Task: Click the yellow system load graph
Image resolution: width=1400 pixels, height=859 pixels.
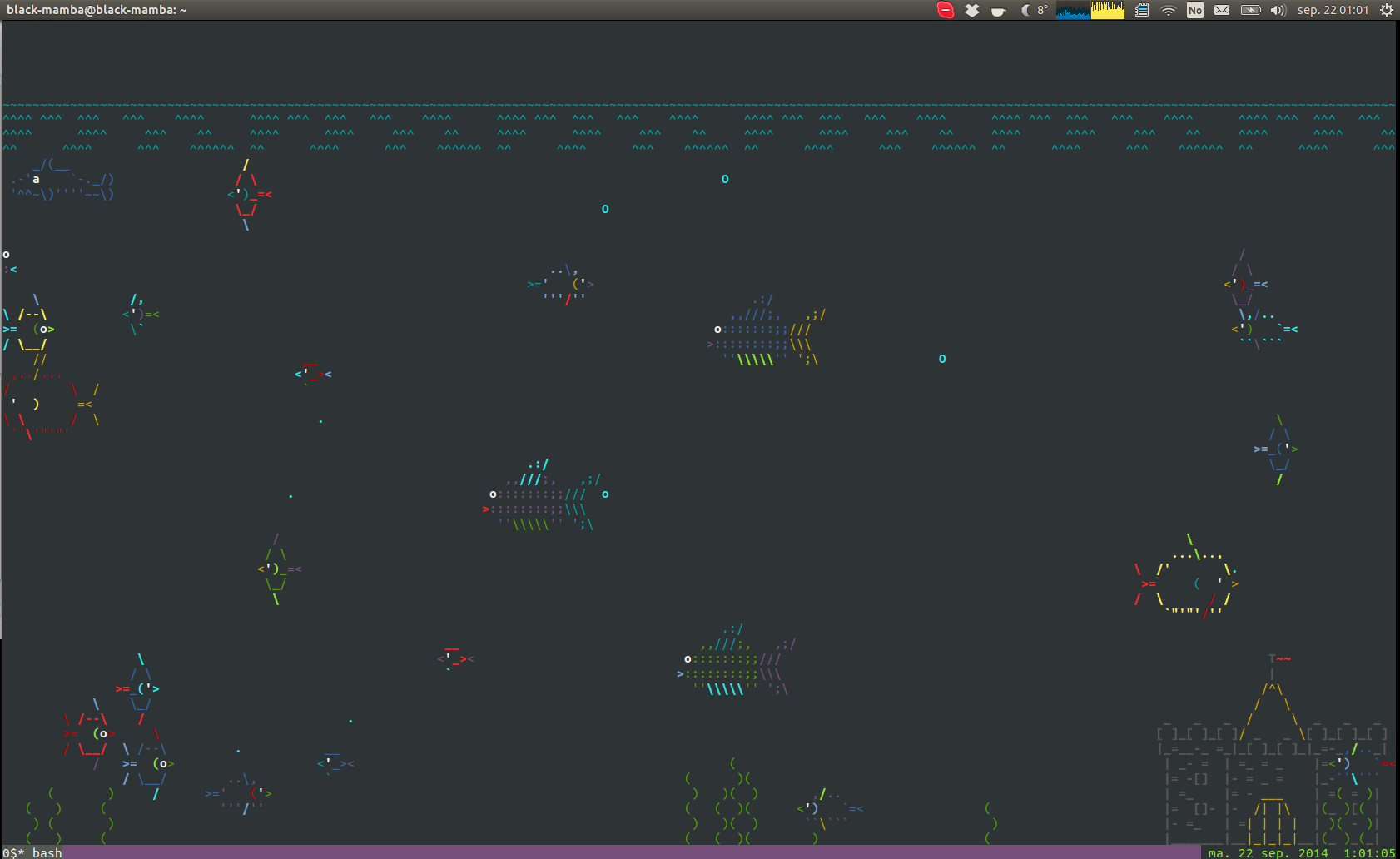Action: [1107, 10]
